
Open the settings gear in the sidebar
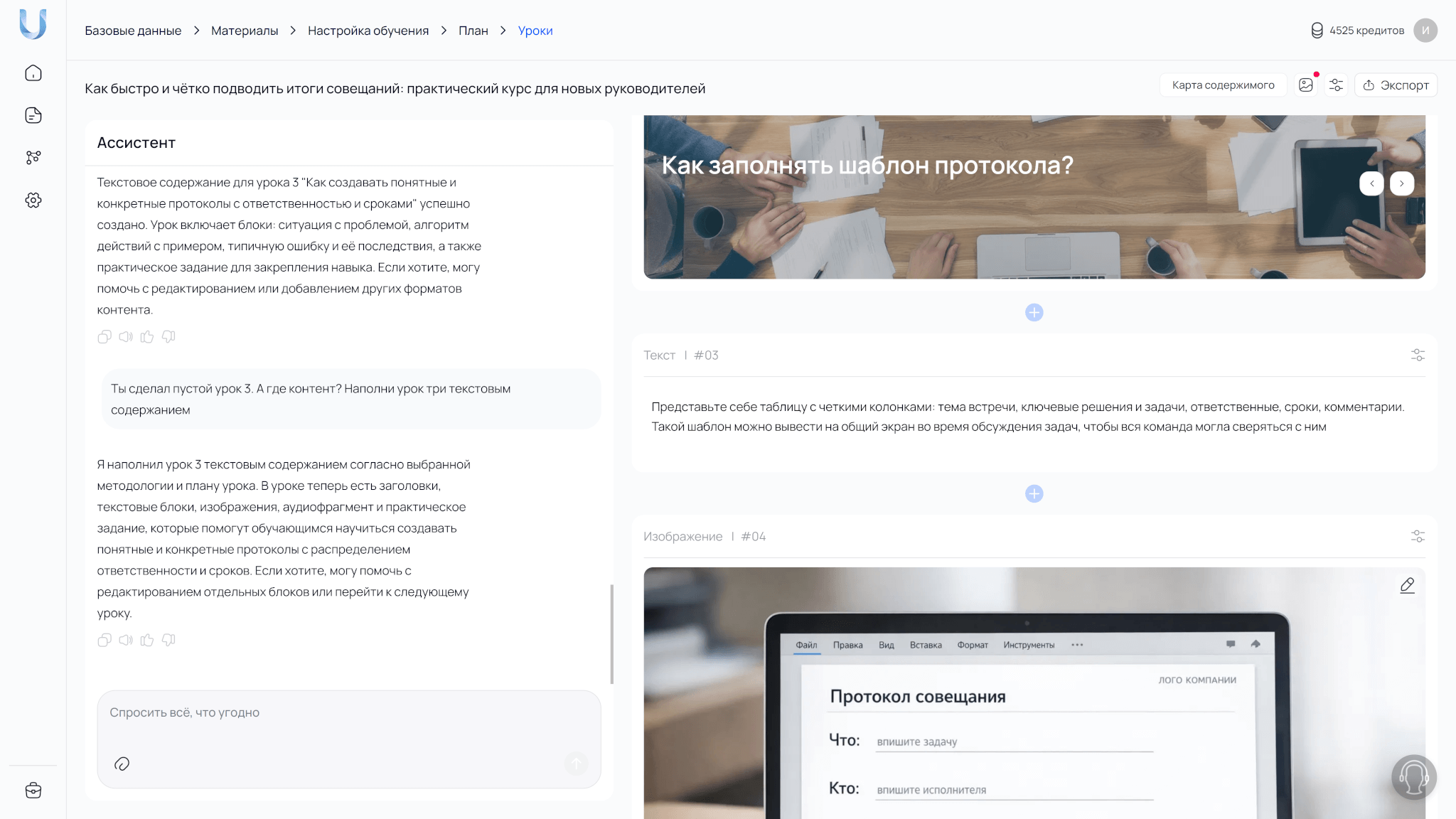point(33,200)
